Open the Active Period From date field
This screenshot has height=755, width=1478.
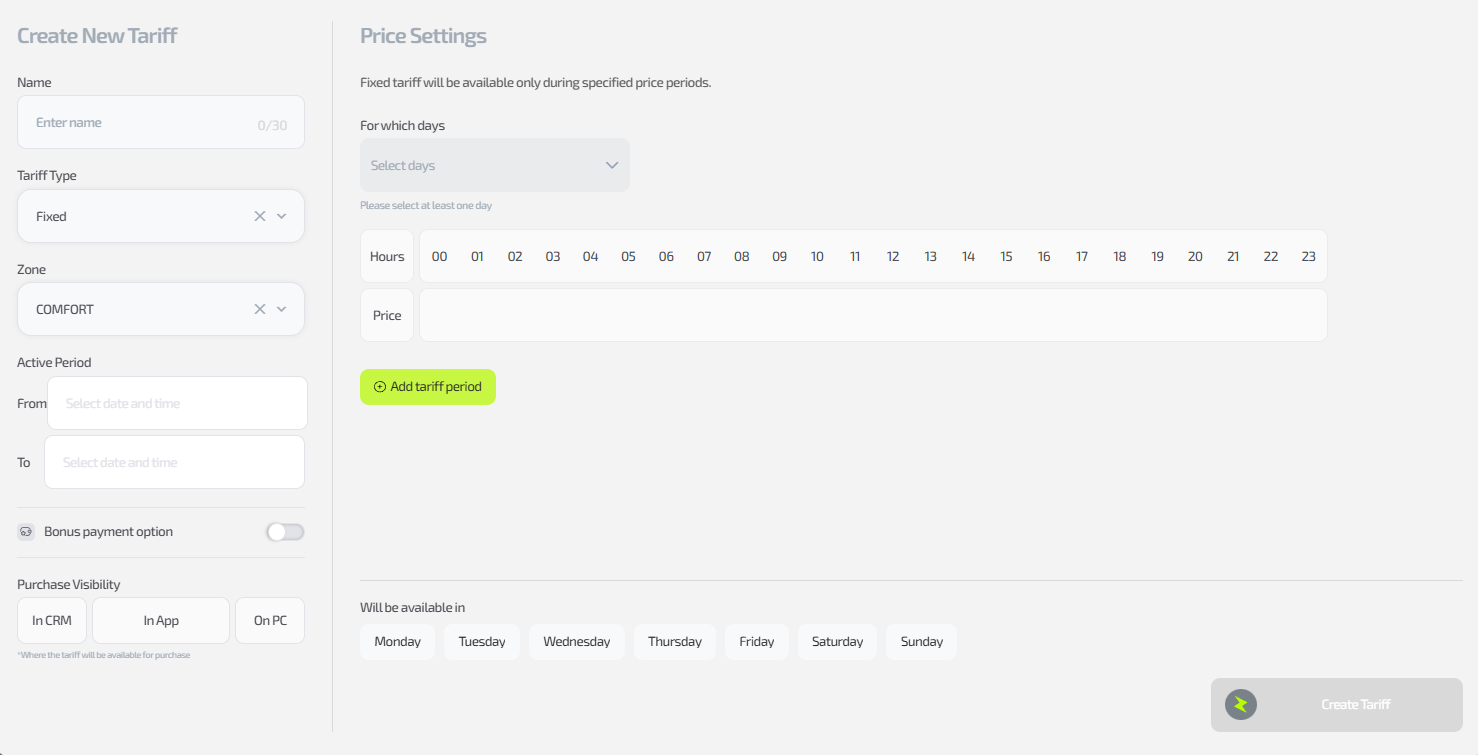[177, 404]
